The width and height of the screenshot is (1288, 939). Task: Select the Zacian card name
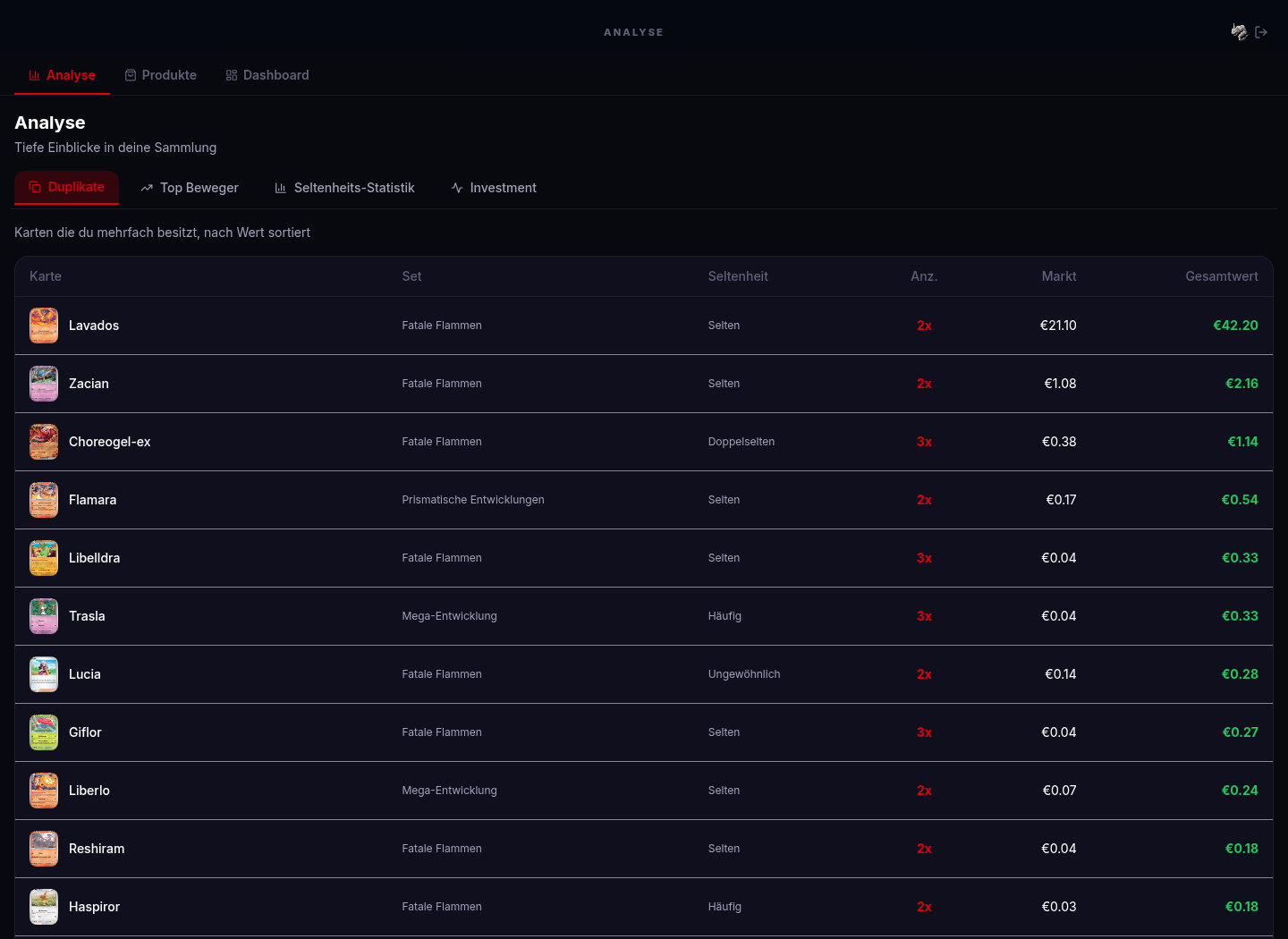click(89, 384)
